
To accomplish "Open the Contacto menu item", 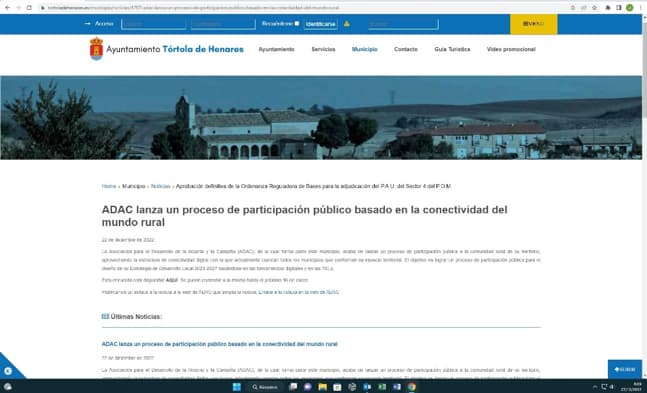I will point(406,49).
